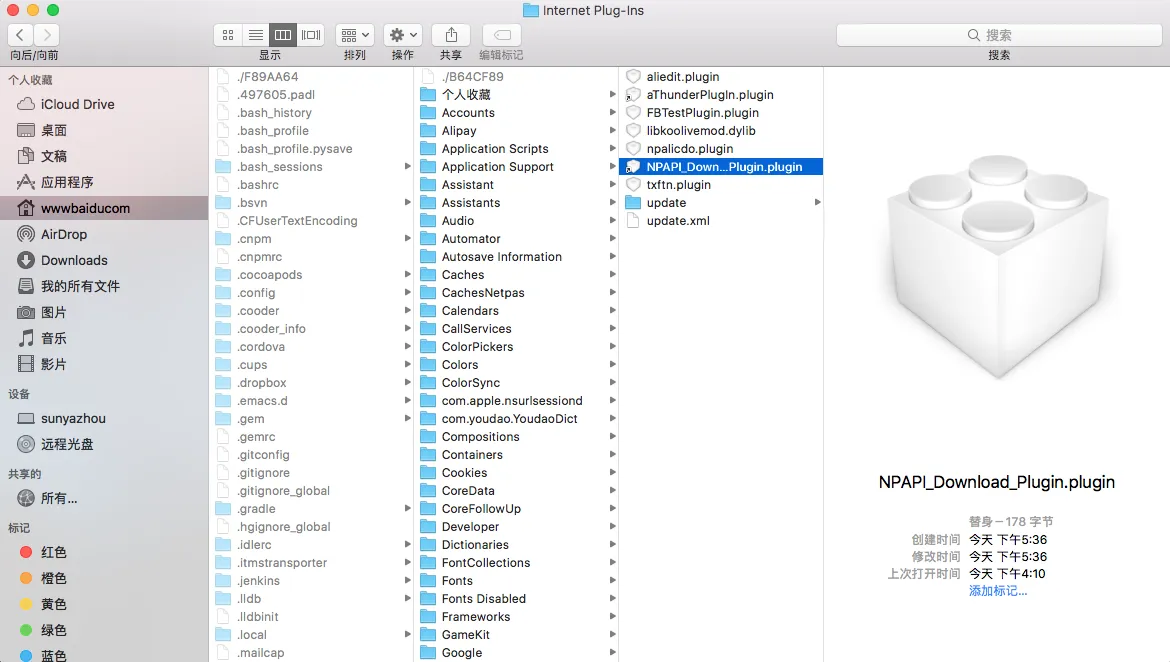Select the update.xml file
Viewport: 1170px width, 662px height.
tap(678, 221)
